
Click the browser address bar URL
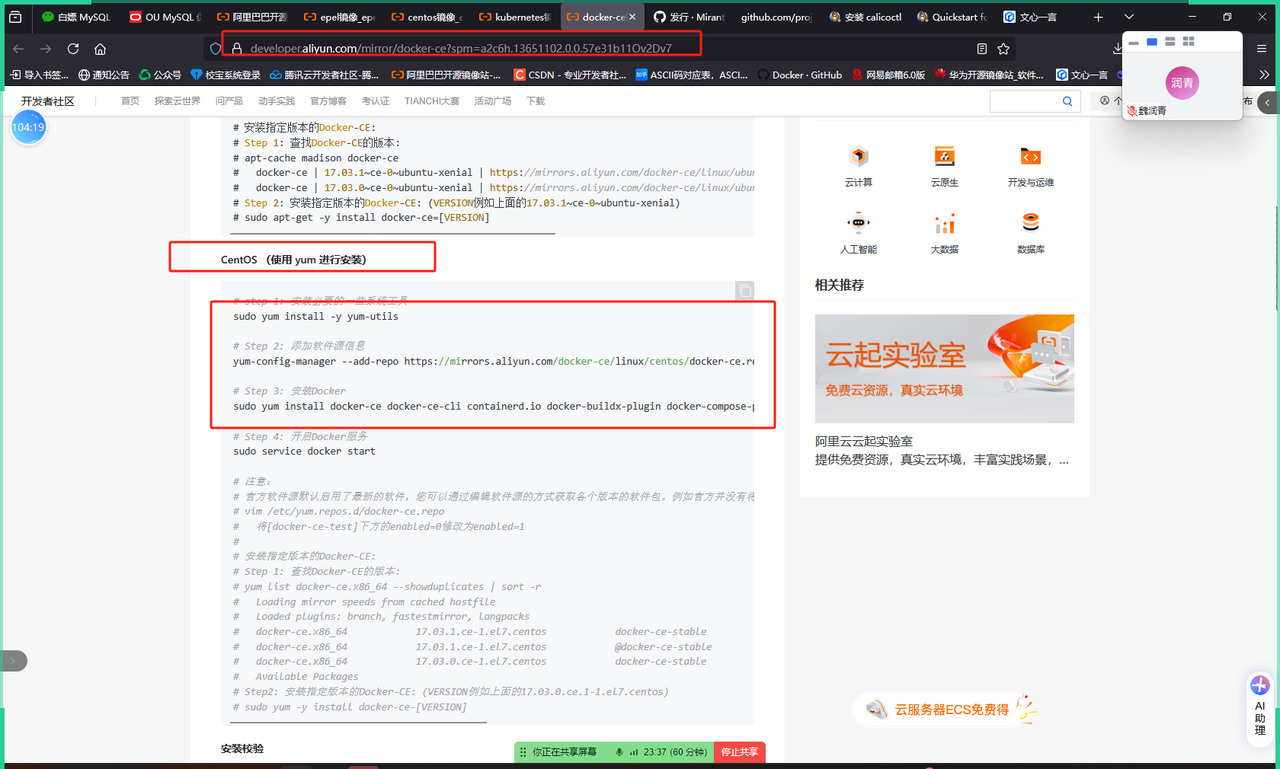[x=461, y=48]
